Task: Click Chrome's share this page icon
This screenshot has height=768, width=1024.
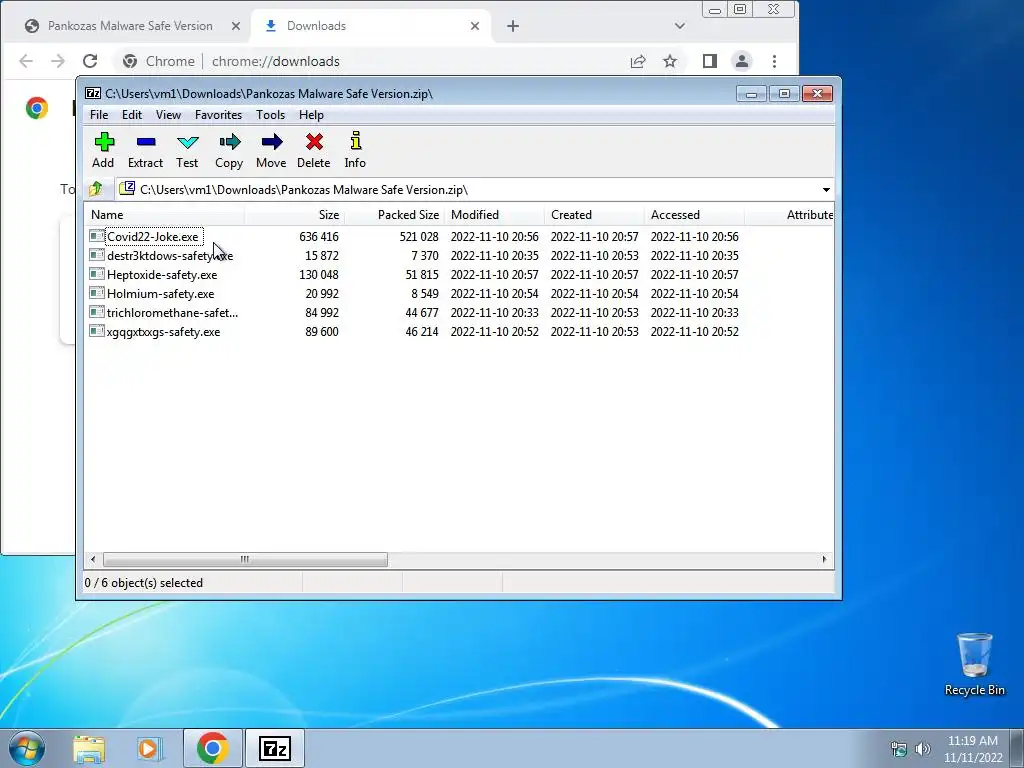Action: (x=638, y=61)
